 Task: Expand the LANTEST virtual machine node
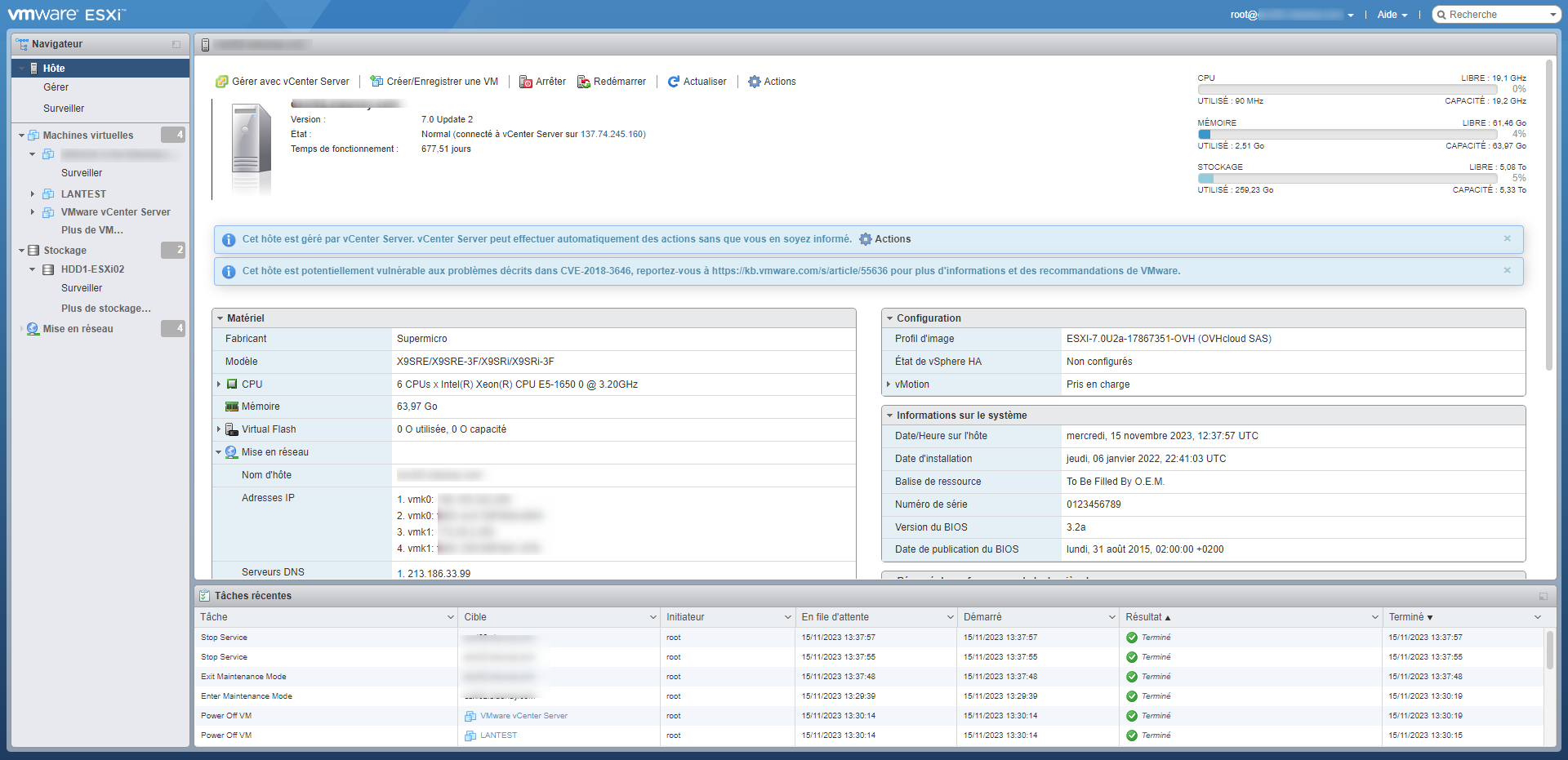tap(33, 194)
